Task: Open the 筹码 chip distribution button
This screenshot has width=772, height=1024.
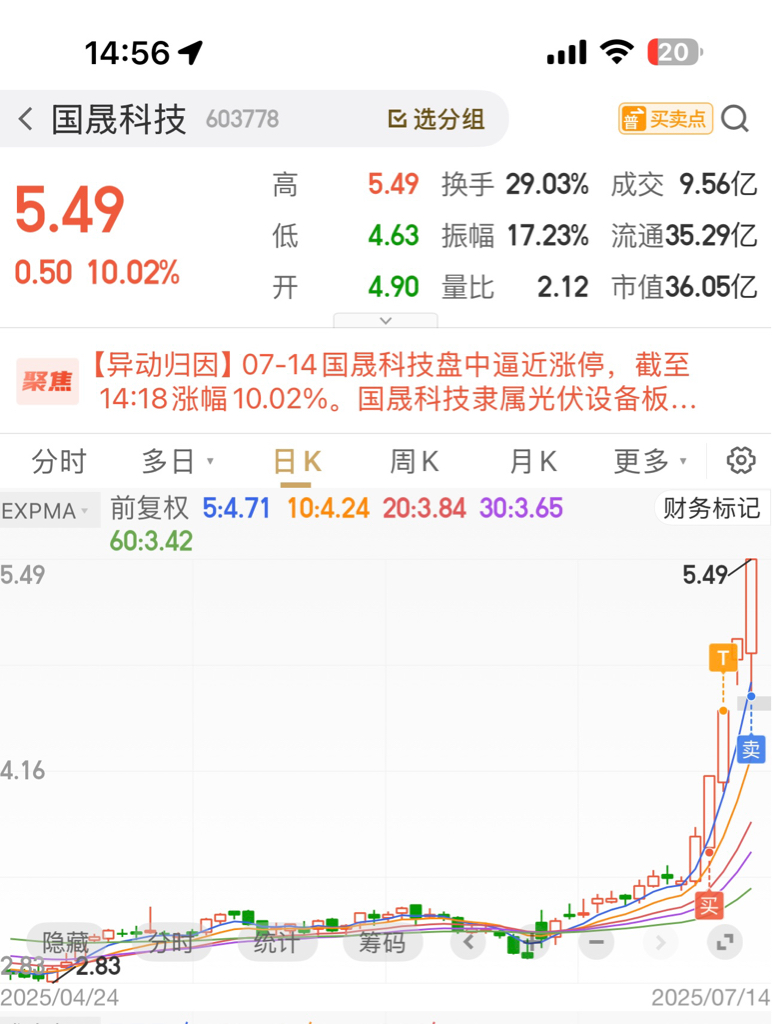Action: click(x=382, y=942)
